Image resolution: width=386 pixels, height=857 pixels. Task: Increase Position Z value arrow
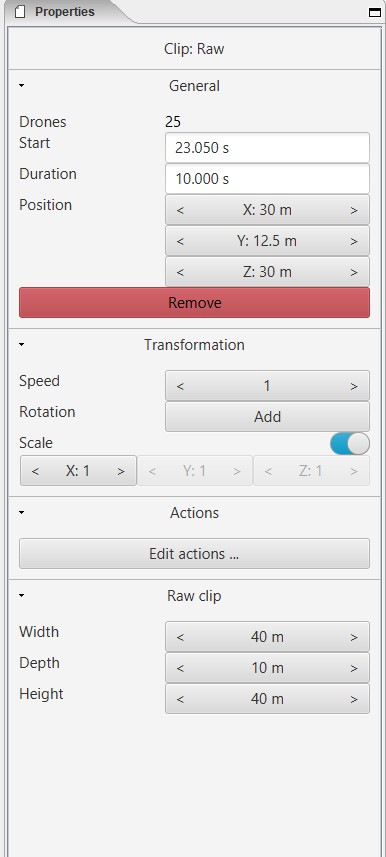point(354,272)
